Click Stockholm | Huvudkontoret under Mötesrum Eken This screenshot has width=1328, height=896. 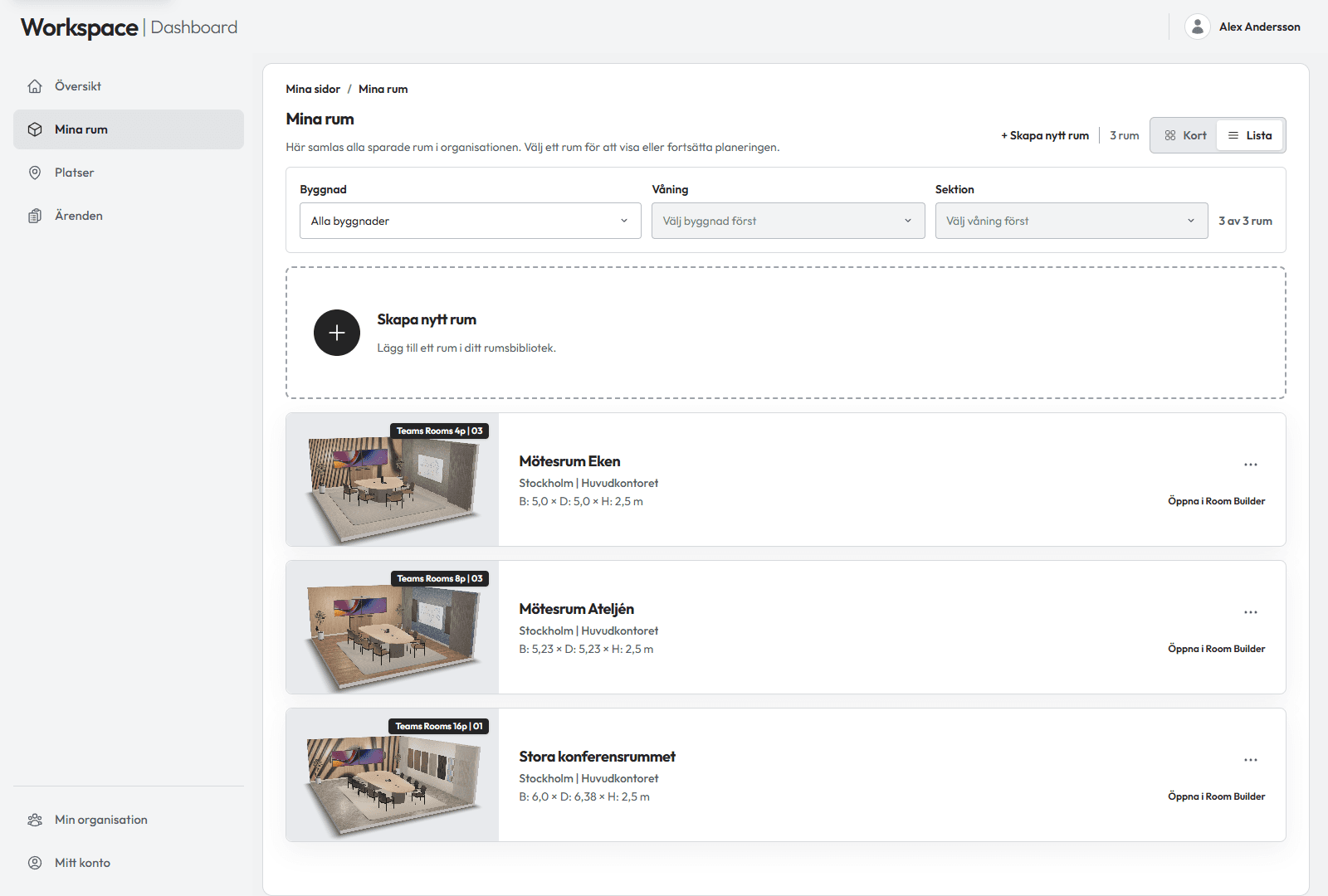pyautogui.click(x=588, y=483)
